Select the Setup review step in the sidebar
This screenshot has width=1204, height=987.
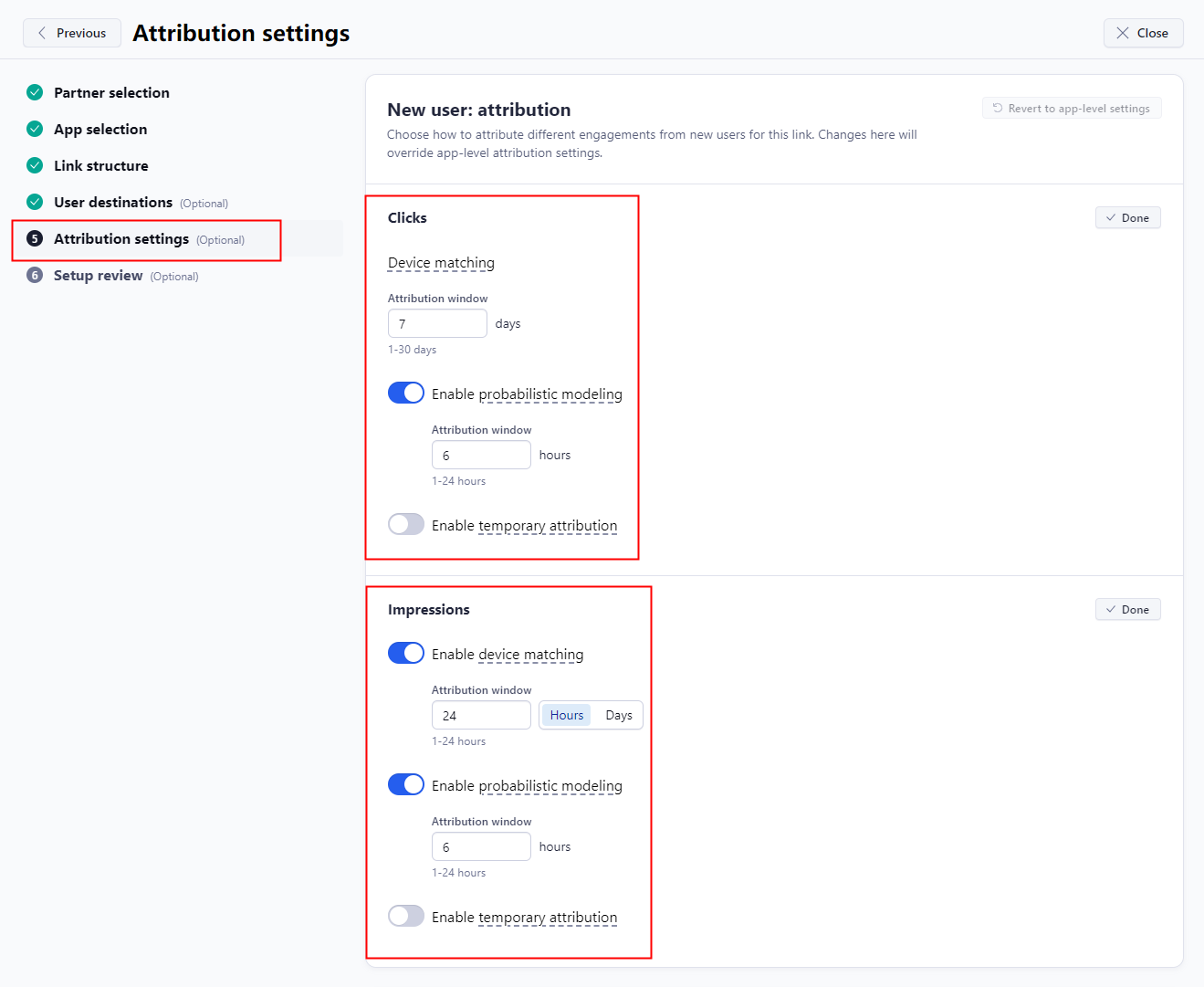pyautogui.click(x=98, y=275)
